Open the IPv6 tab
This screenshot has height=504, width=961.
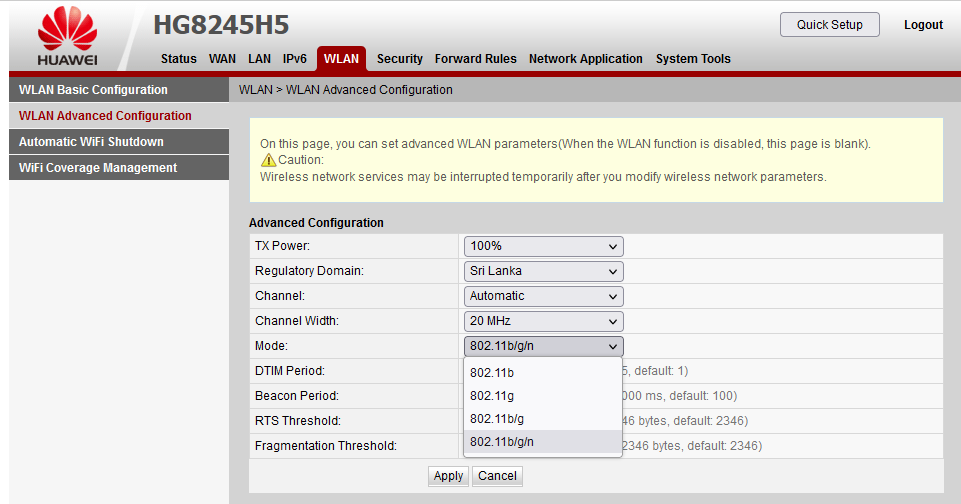click(x=294, y=59)
